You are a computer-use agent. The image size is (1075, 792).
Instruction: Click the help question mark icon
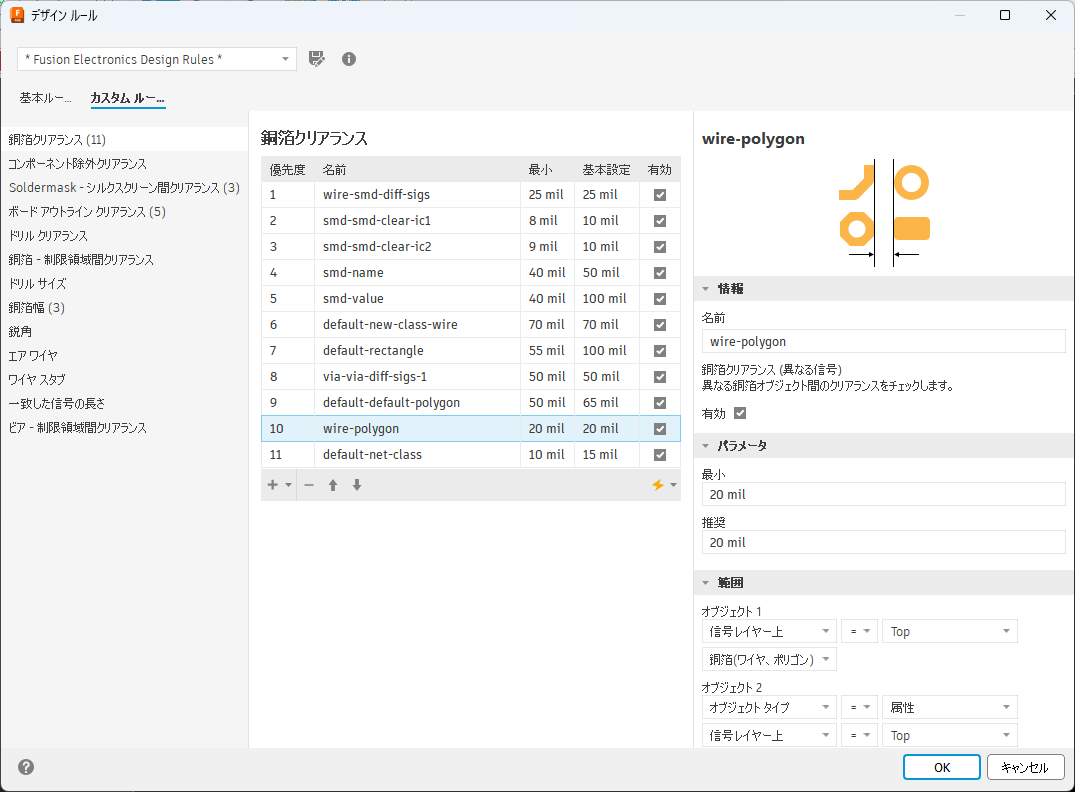[26, 767]
